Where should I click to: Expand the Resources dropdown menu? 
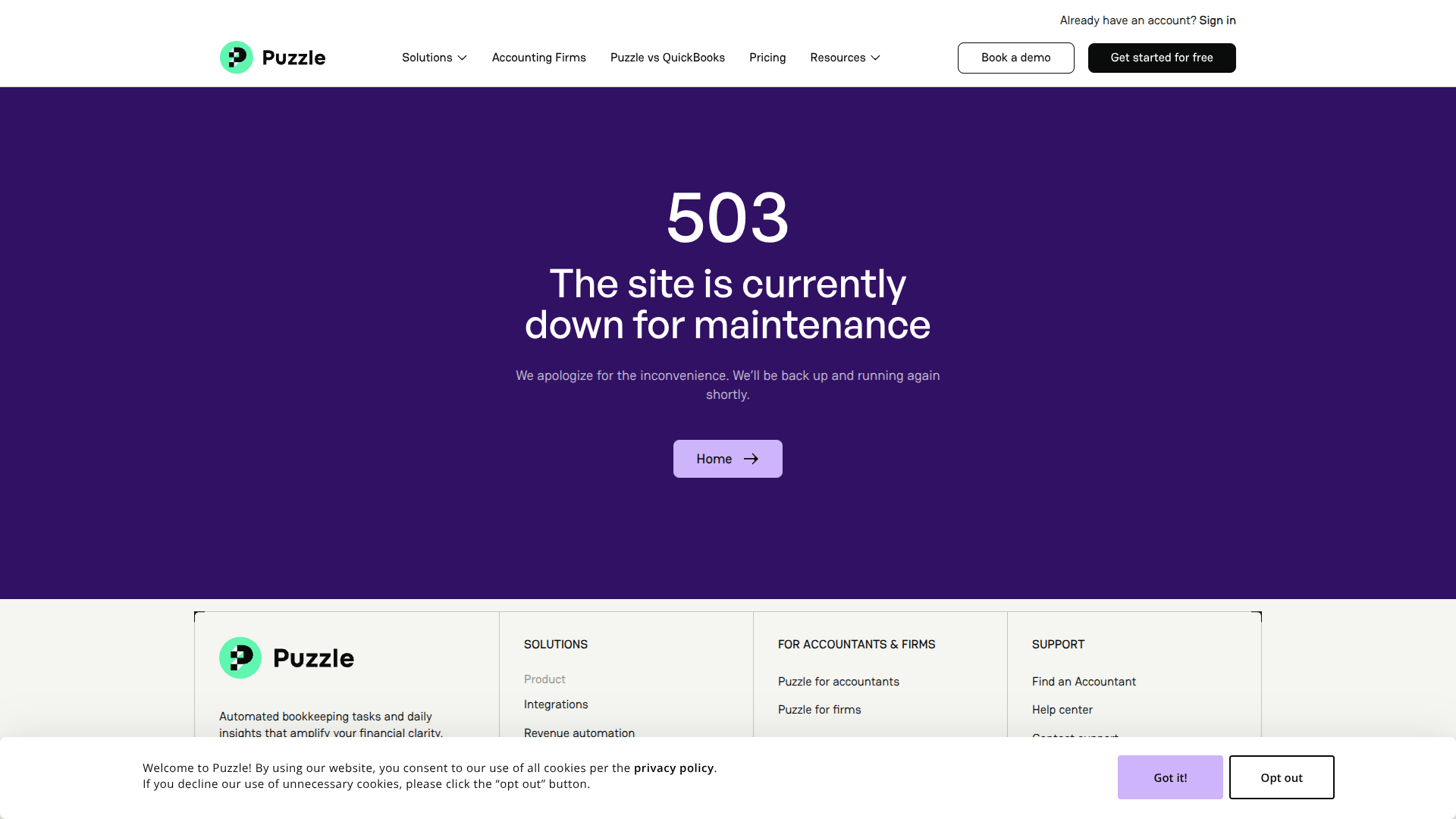coord(845,58)
